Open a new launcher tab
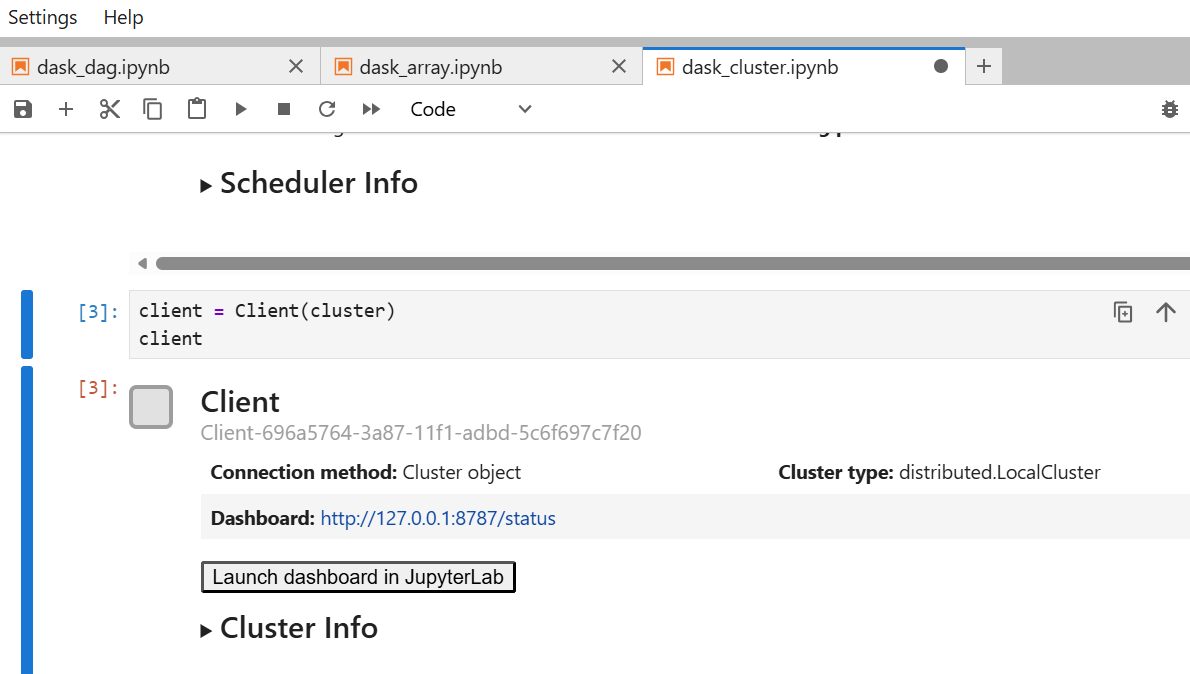 click(x=984, y=67)
